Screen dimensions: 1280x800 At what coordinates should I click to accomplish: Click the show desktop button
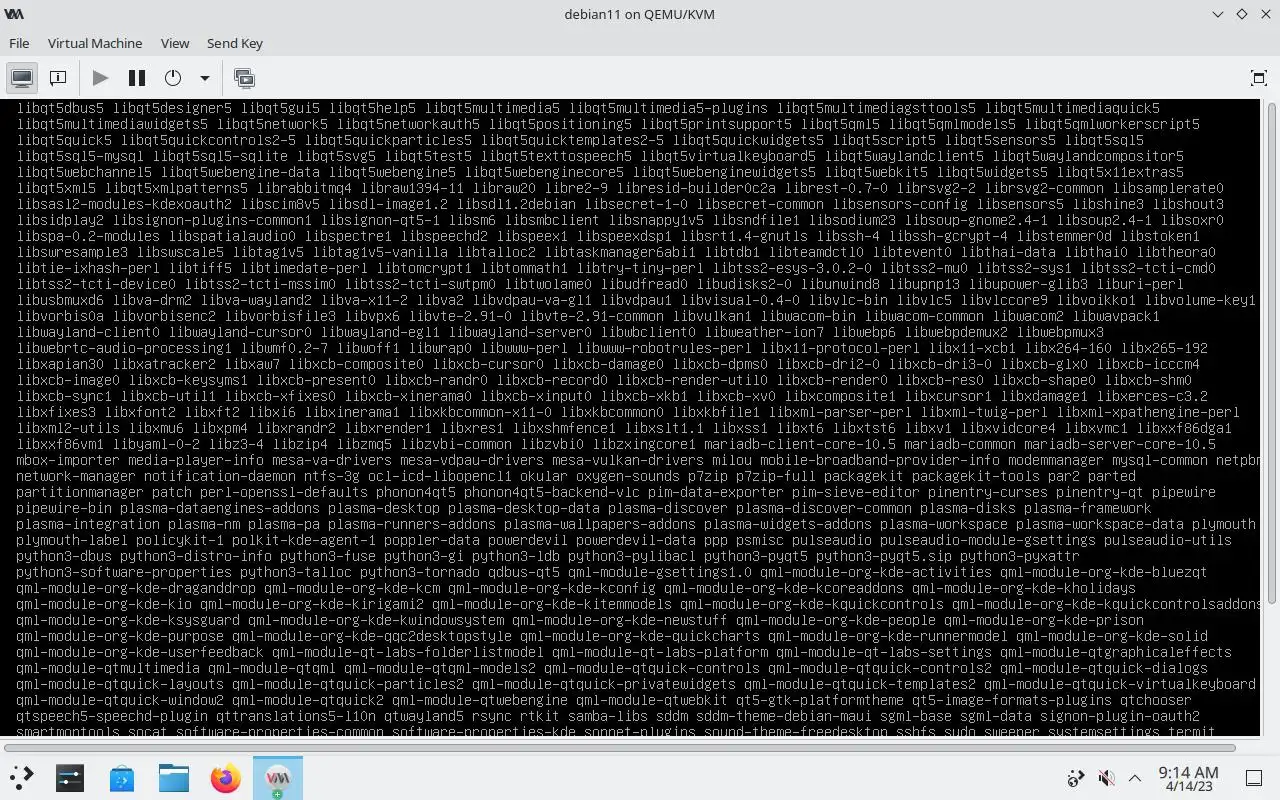pyautogui.click(x=1254, y=778)
